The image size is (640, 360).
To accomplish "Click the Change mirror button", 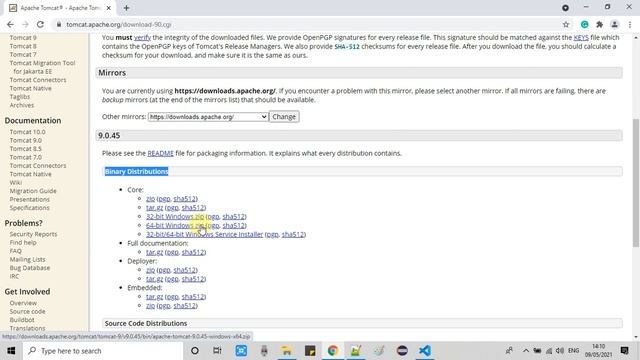I will pyautogui.click(x=284, y=117).
